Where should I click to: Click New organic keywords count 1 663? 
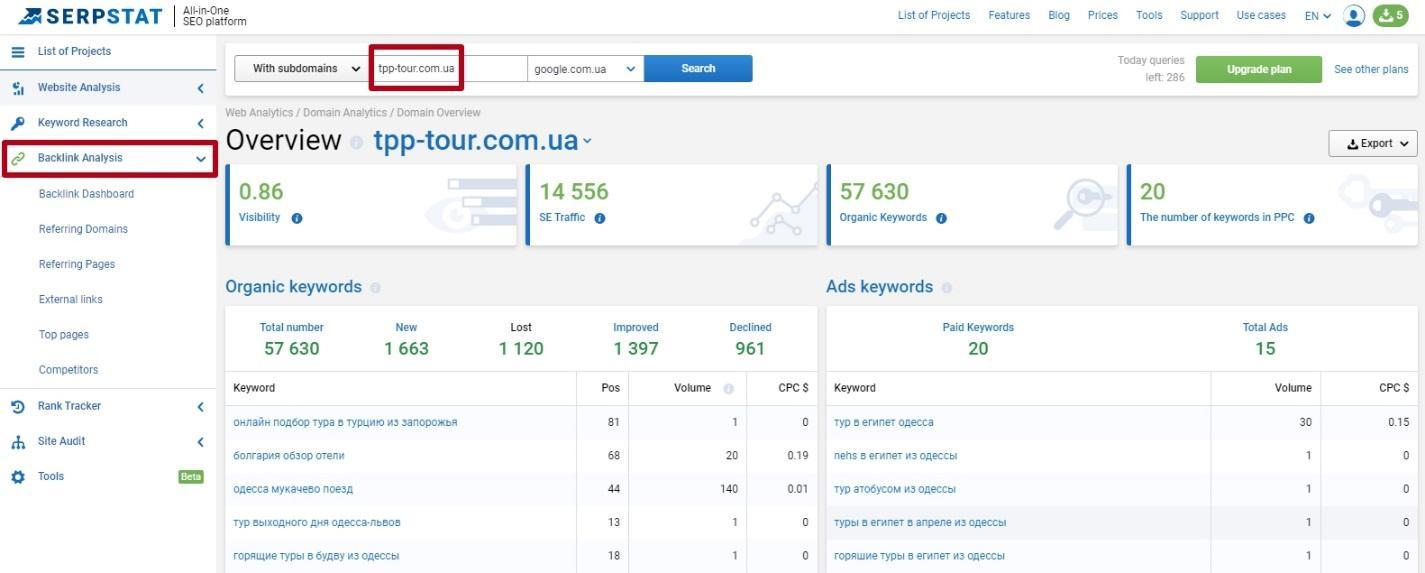(406, 349)
